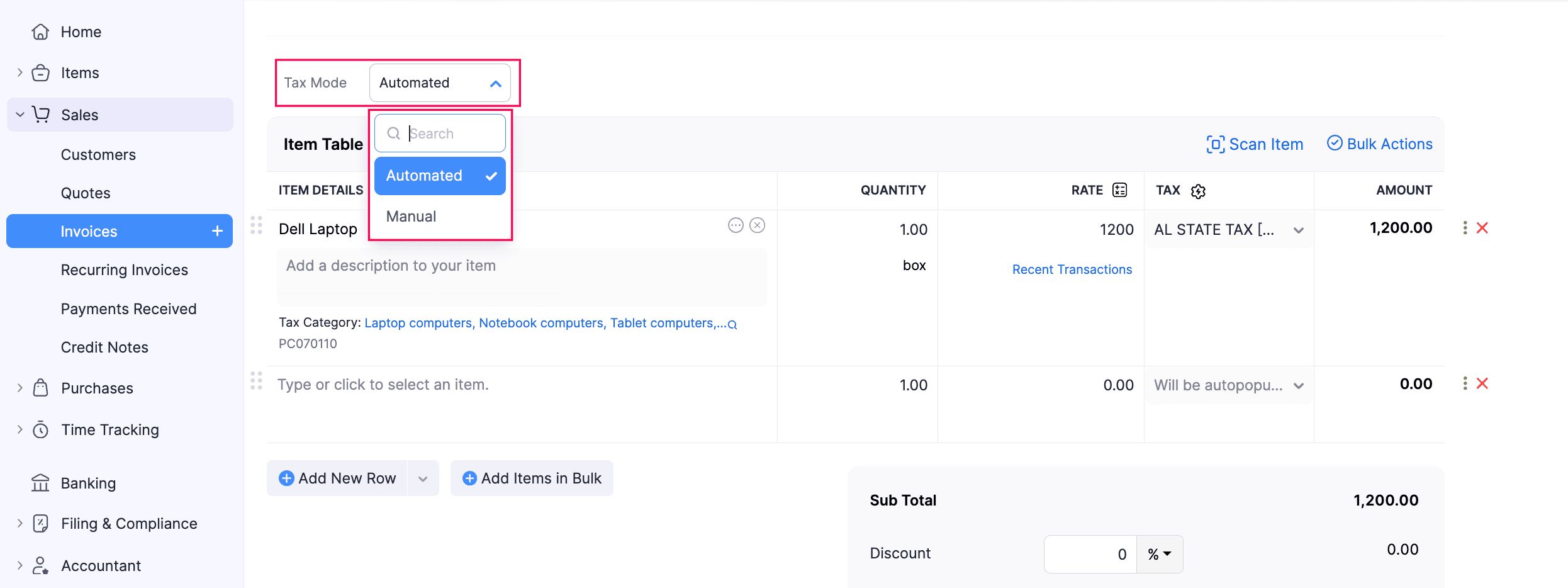Open Bulk Actions
1568x588 pixels.
point(1380,144)
